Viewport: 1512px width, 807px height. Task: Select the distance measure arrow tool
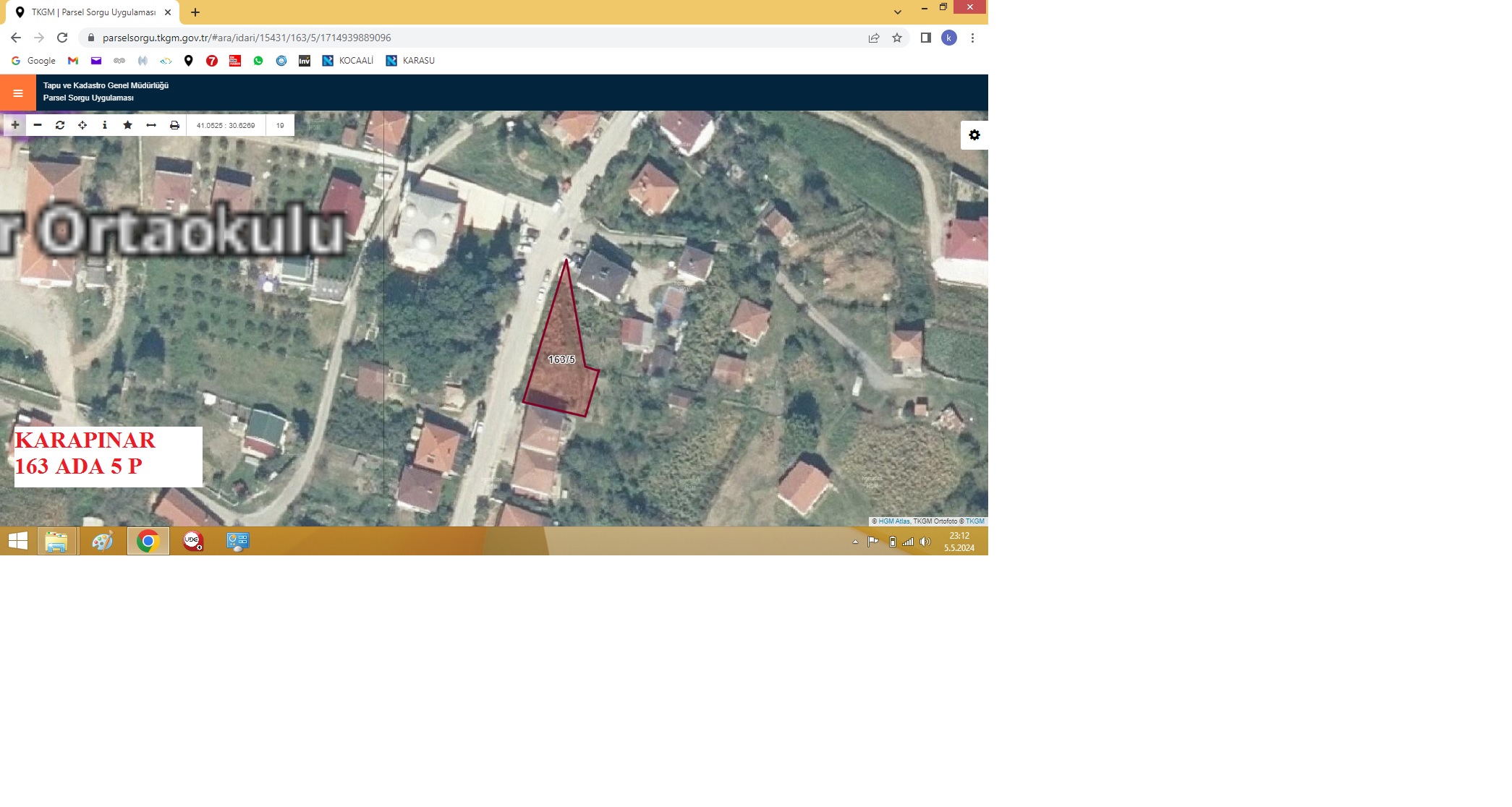point(151,125)
